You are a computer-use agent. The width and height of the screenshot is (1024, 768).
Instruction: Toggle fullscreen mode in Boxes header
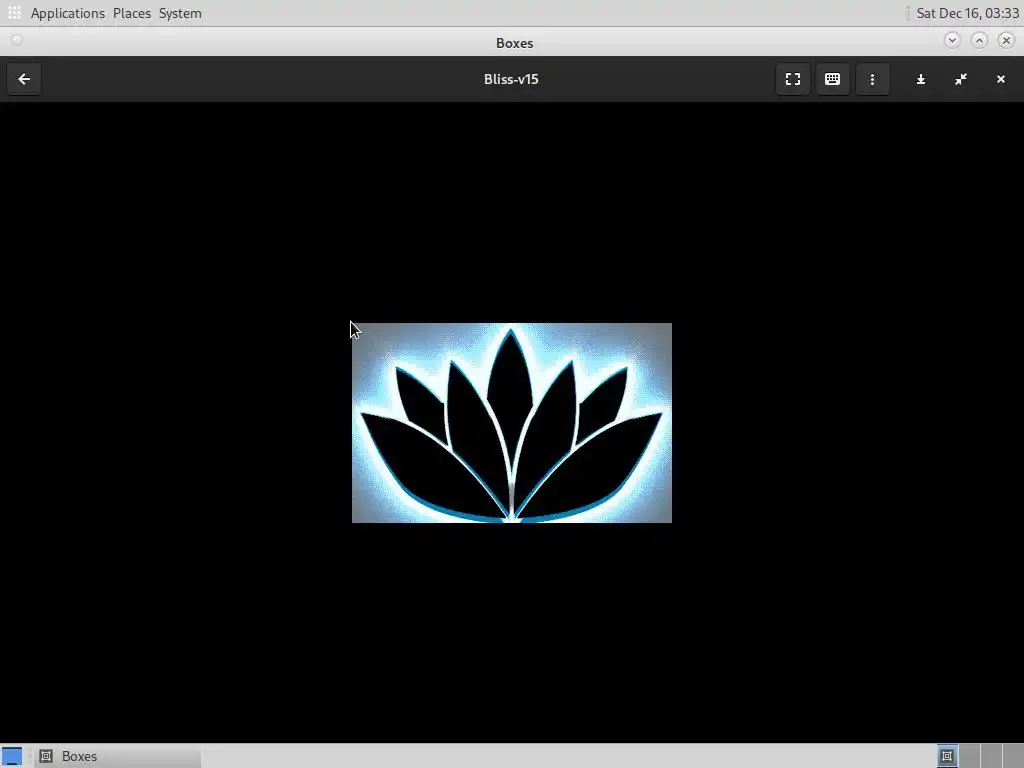coord(793,79)
